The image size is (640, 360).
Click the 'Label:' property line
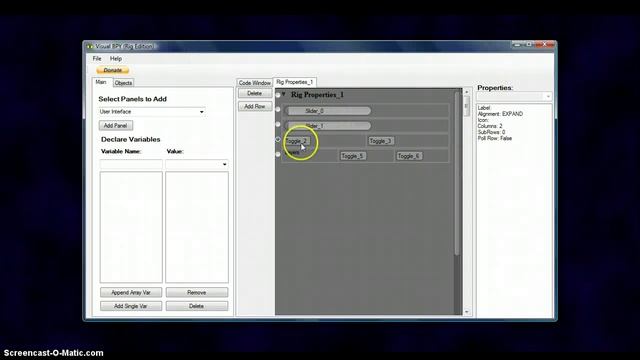(x=484, y=108)
